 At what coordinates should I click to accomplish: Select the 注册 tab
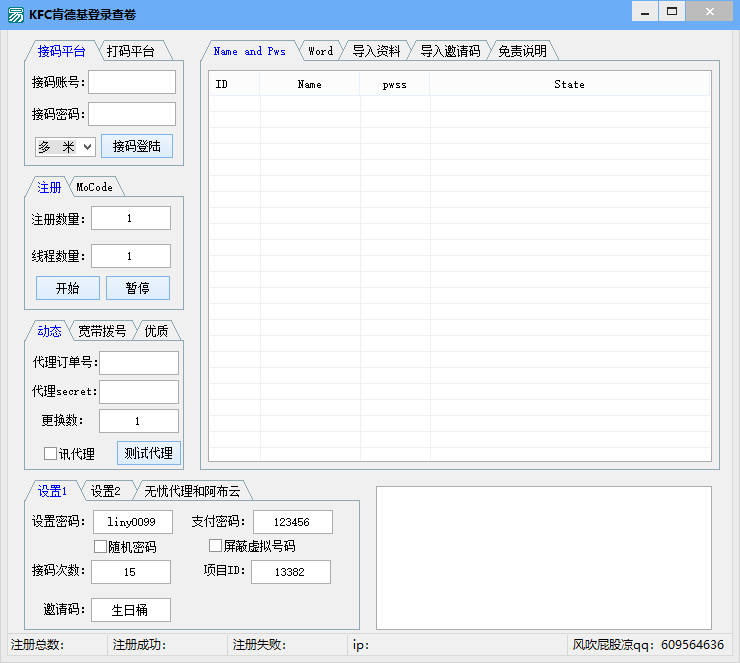[x=49, y=187]
